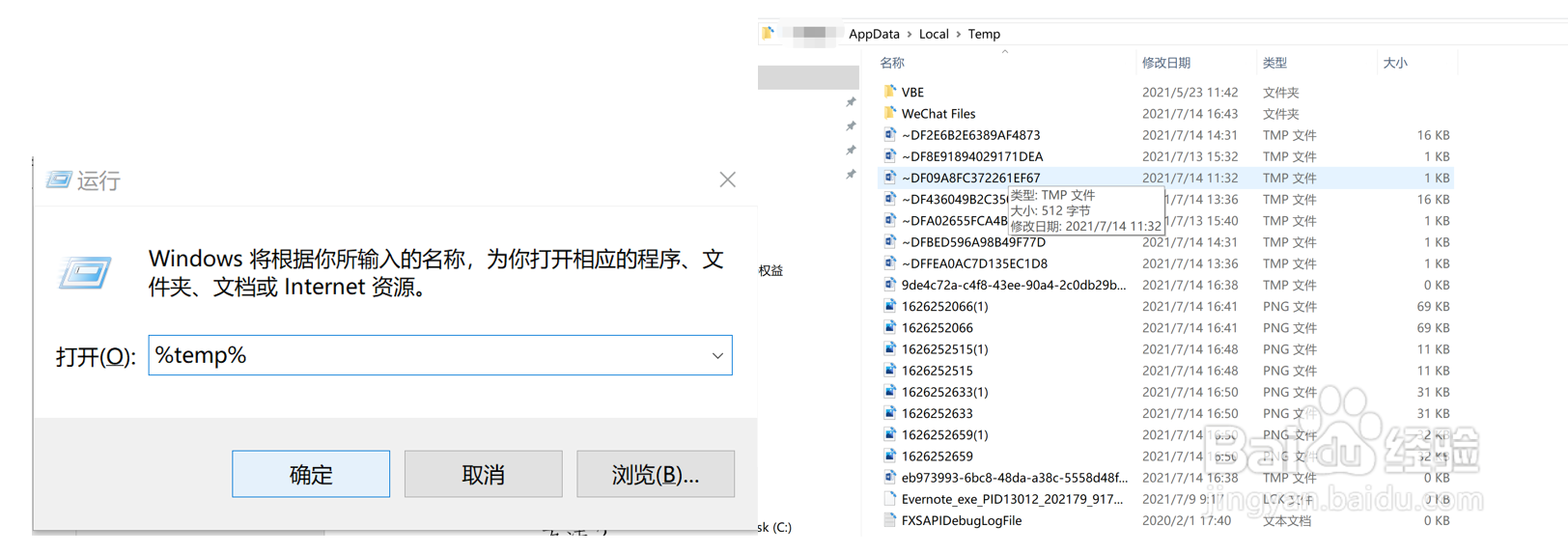Image resolution: width=1568 pixels, height=553 pixels.
Task: Select the ~DF09A8FC372261EF67 file icon
Action: [889, 177]
